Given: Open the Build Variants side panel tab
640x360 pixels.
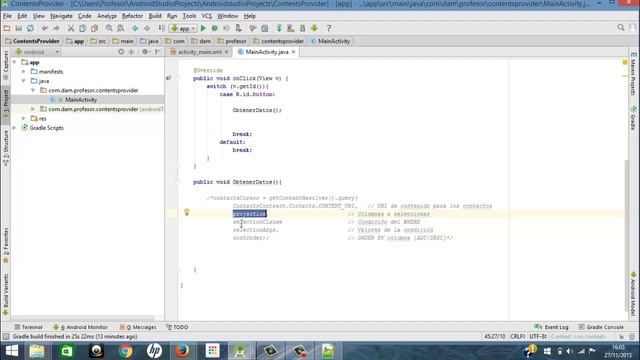Looking at the screenshot, I should tap(6, 295).
